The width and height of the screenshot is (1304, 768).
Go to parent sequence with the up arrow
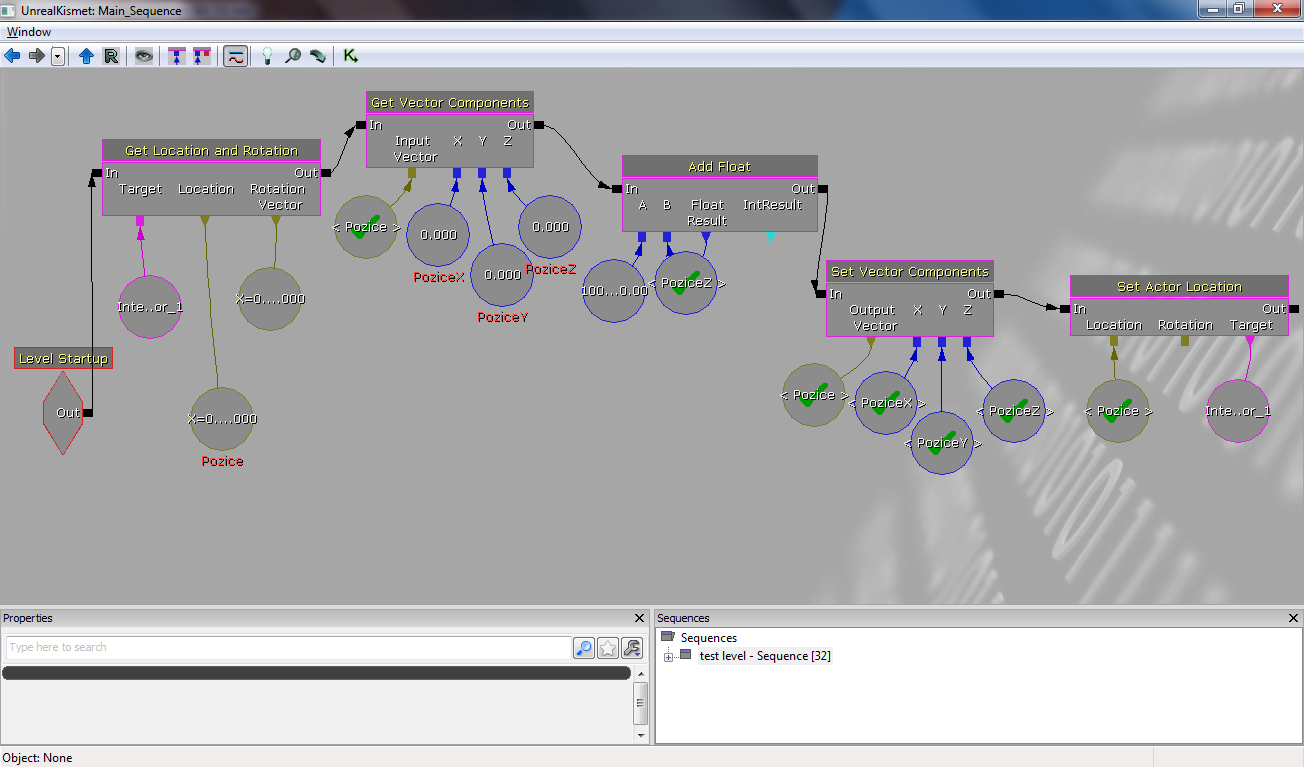86,56
